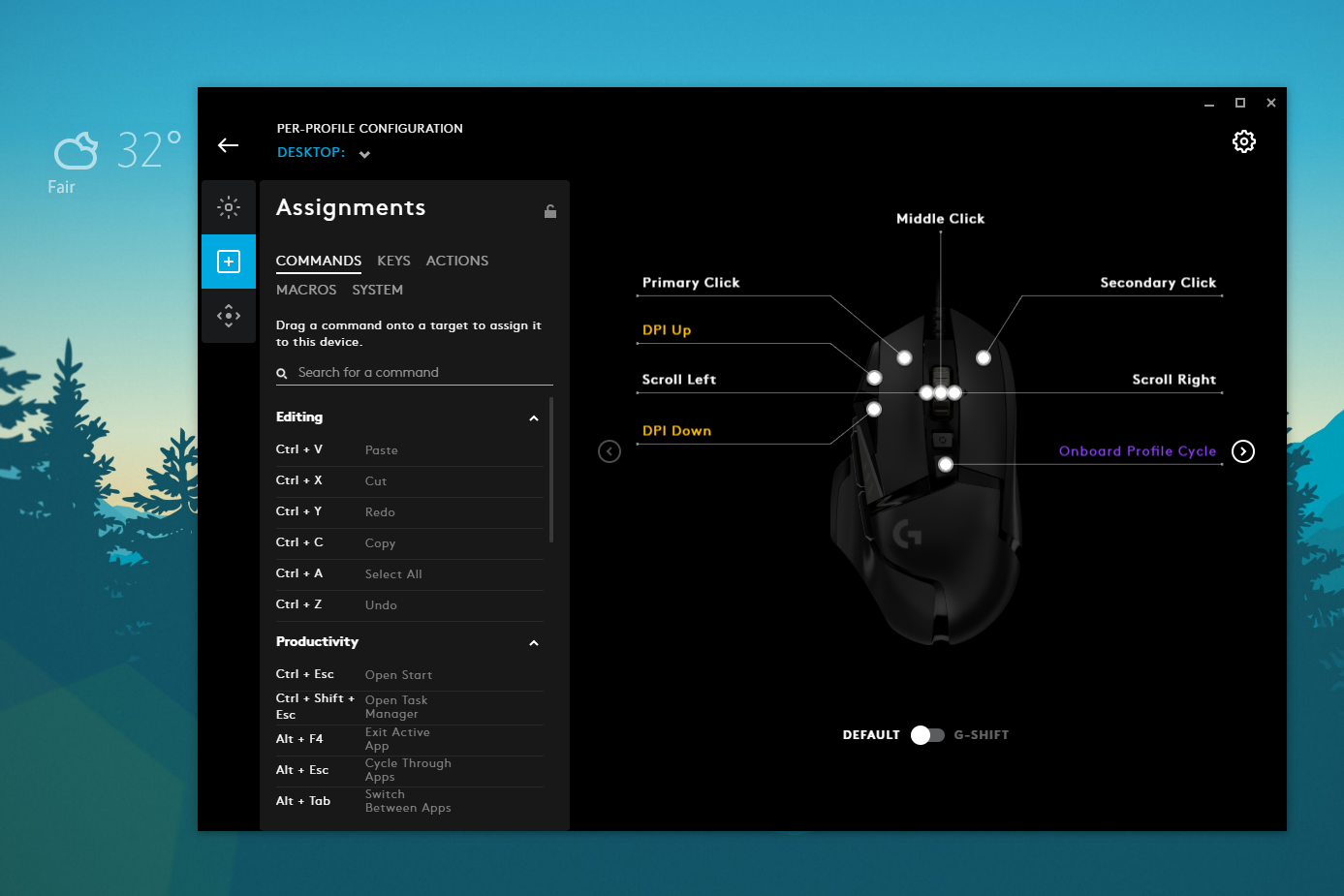Show previous mouse view arrow
The width and height of the screenshot is (1344, 896).
point(609,451)
